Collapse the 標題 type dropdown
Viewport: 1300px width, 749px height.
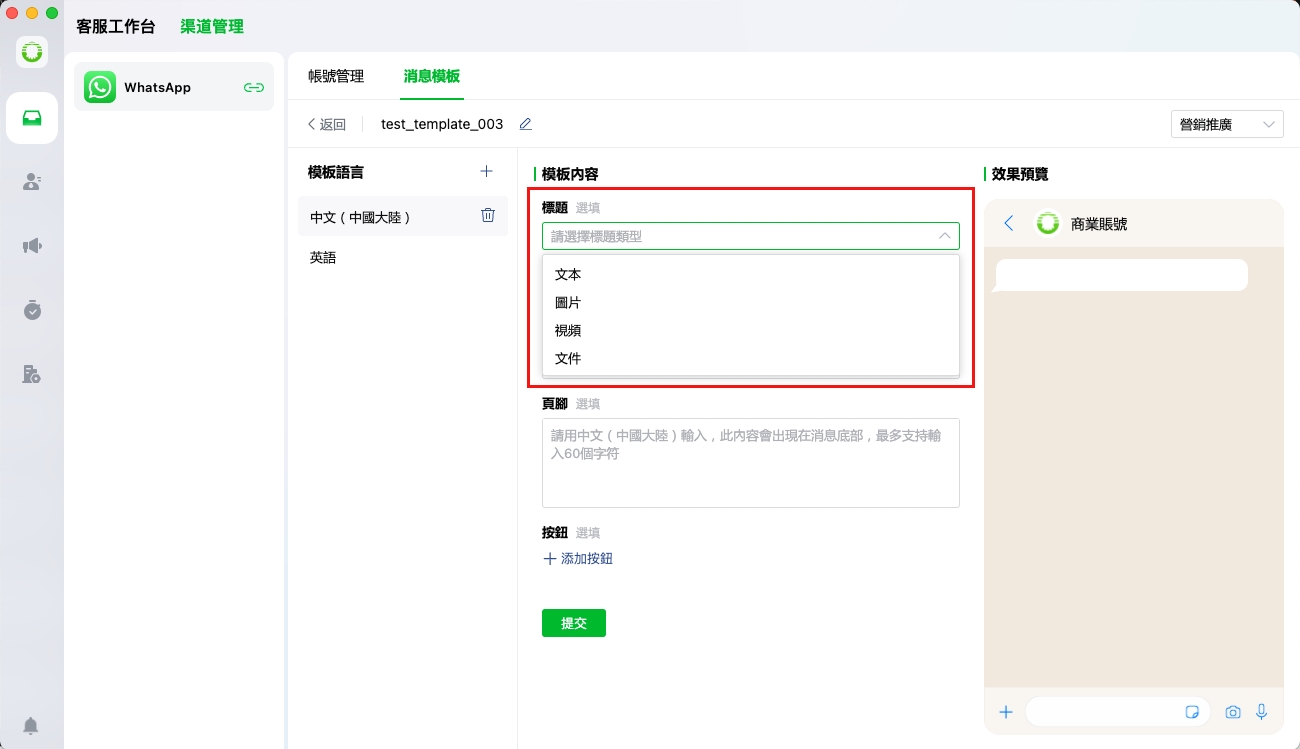944,236
